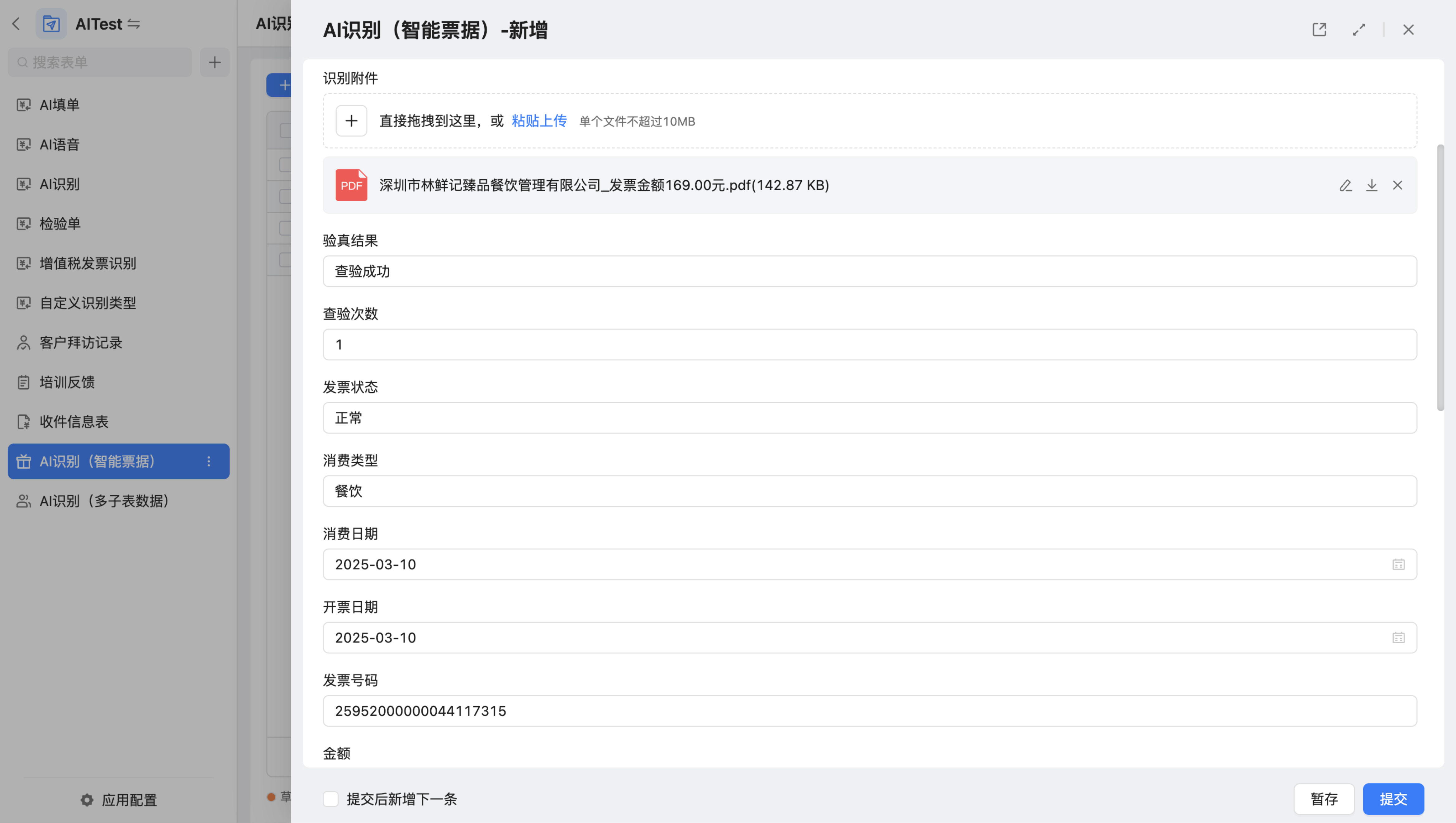Image resolution: width=1456 pixels, height=823 pixels.
Task: Open more options for AI识别（智能票据）
Action: [209, 461]
